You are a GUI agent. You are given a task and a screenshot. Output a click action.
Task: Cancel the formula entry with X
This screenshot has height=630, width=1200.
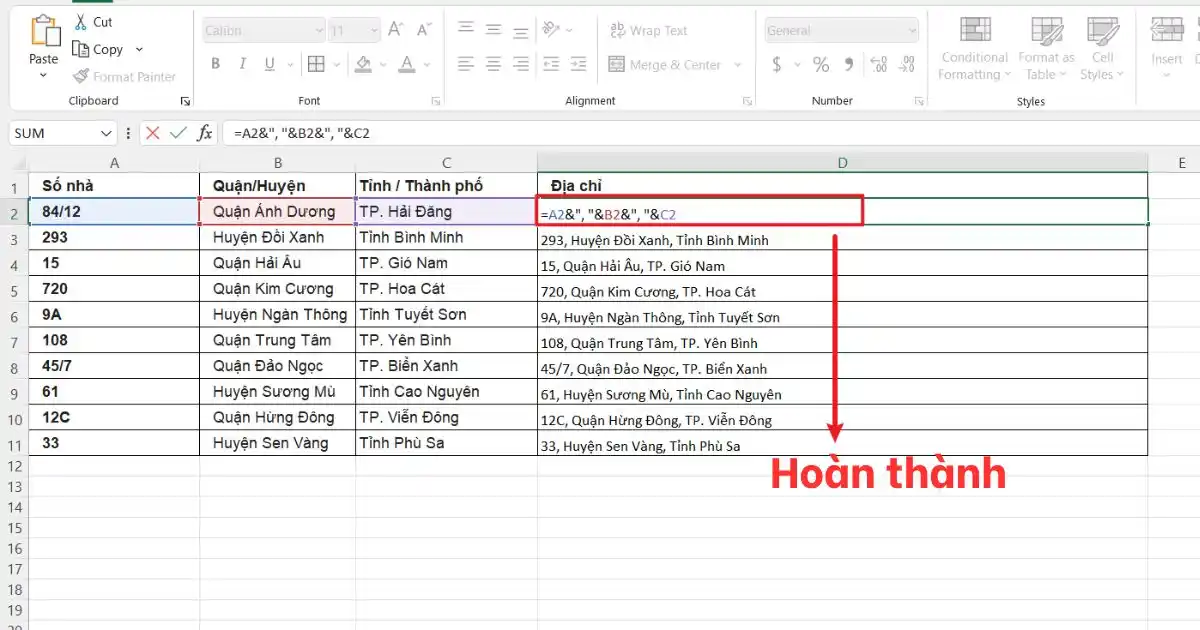[152, 132]
